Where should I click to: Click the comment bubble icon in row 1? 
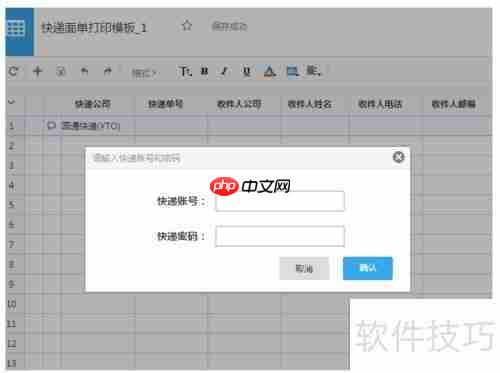pyautogui.click(x=51, y=126)
